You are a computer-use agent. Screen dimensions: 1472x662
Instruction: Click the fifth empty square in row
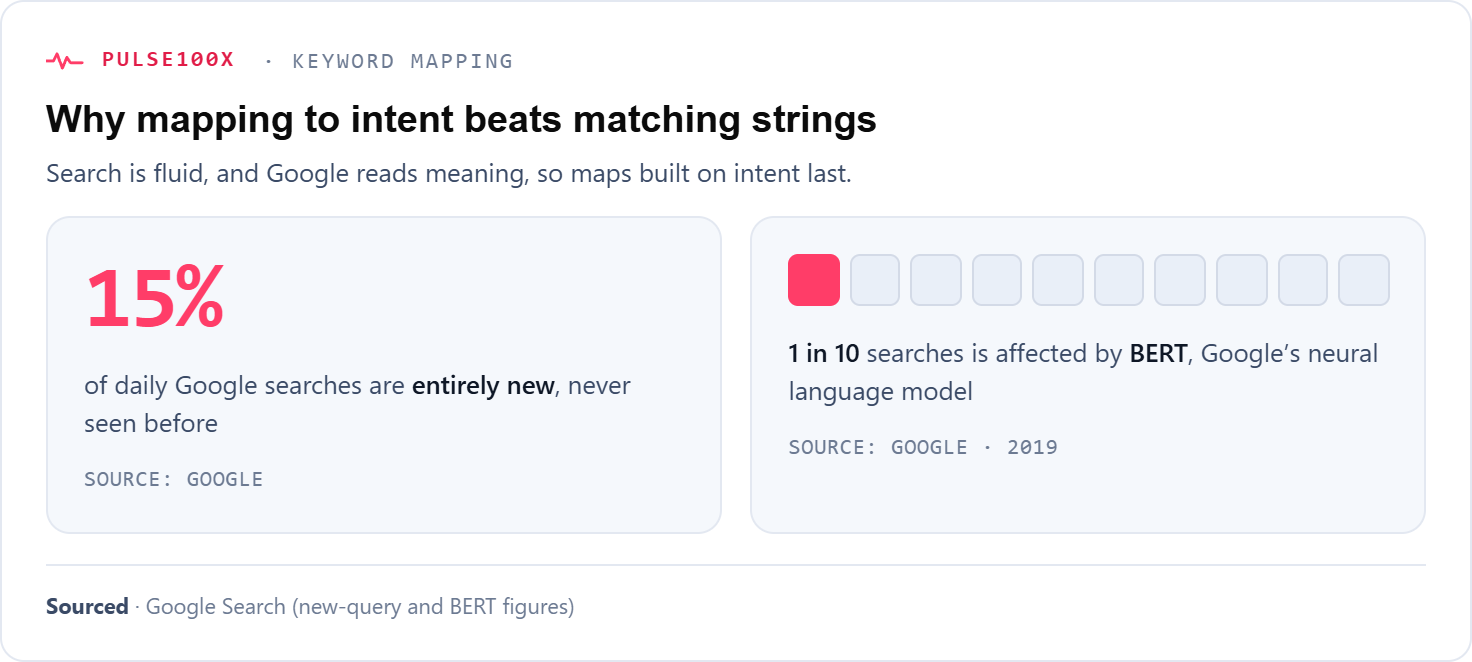(1058, 280)
